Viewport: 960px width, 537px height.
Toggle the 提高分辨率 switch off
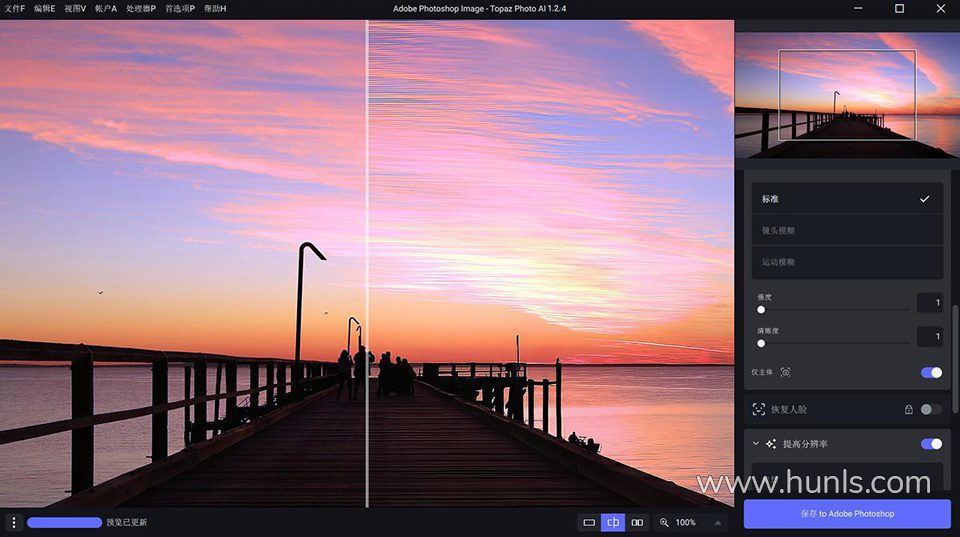(x=931, y=444)
